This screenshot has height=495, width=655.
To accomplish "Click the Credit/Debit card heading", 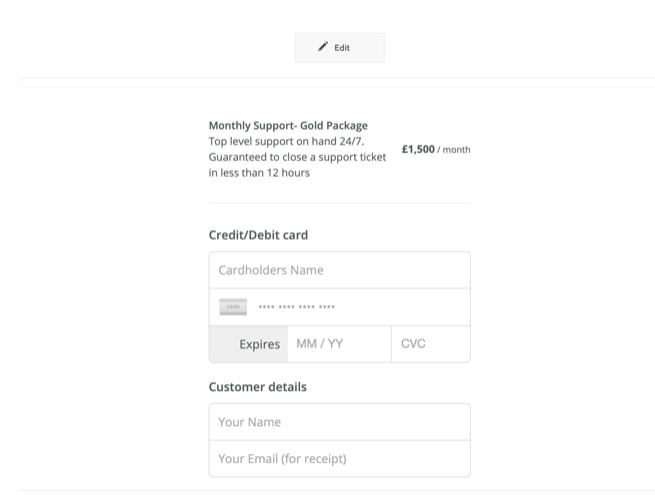I will (x=258, y=235).
